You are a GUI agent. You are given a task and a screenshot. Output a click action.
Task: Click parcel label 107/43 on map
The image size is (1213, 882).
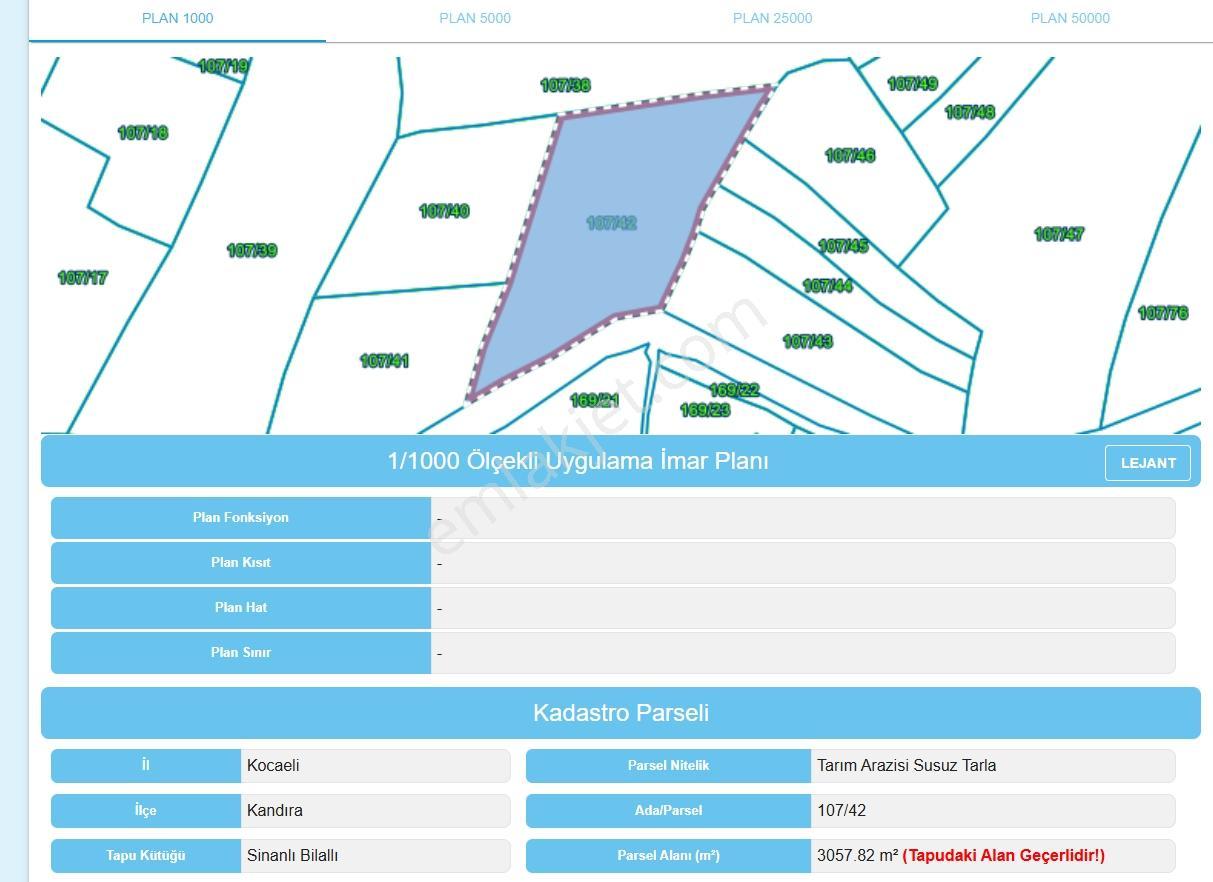[808, 342]
